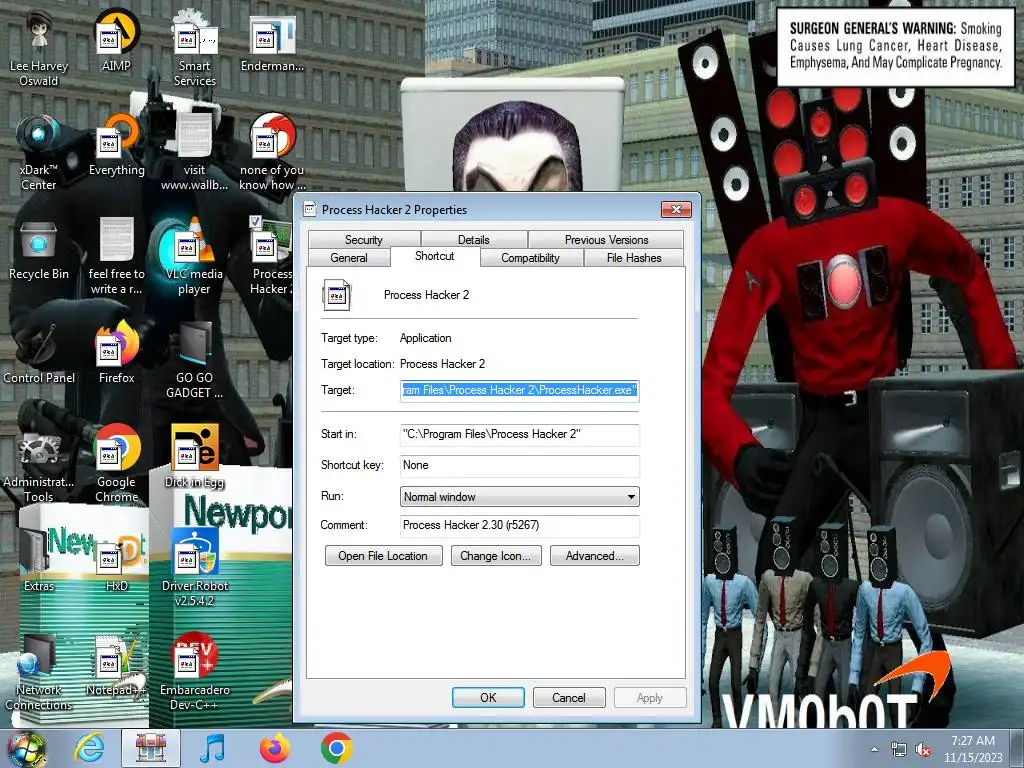Select the Google Chrome desktop shortcut
The height and width of the screenshot is (768, 1024).
[116, 464]
